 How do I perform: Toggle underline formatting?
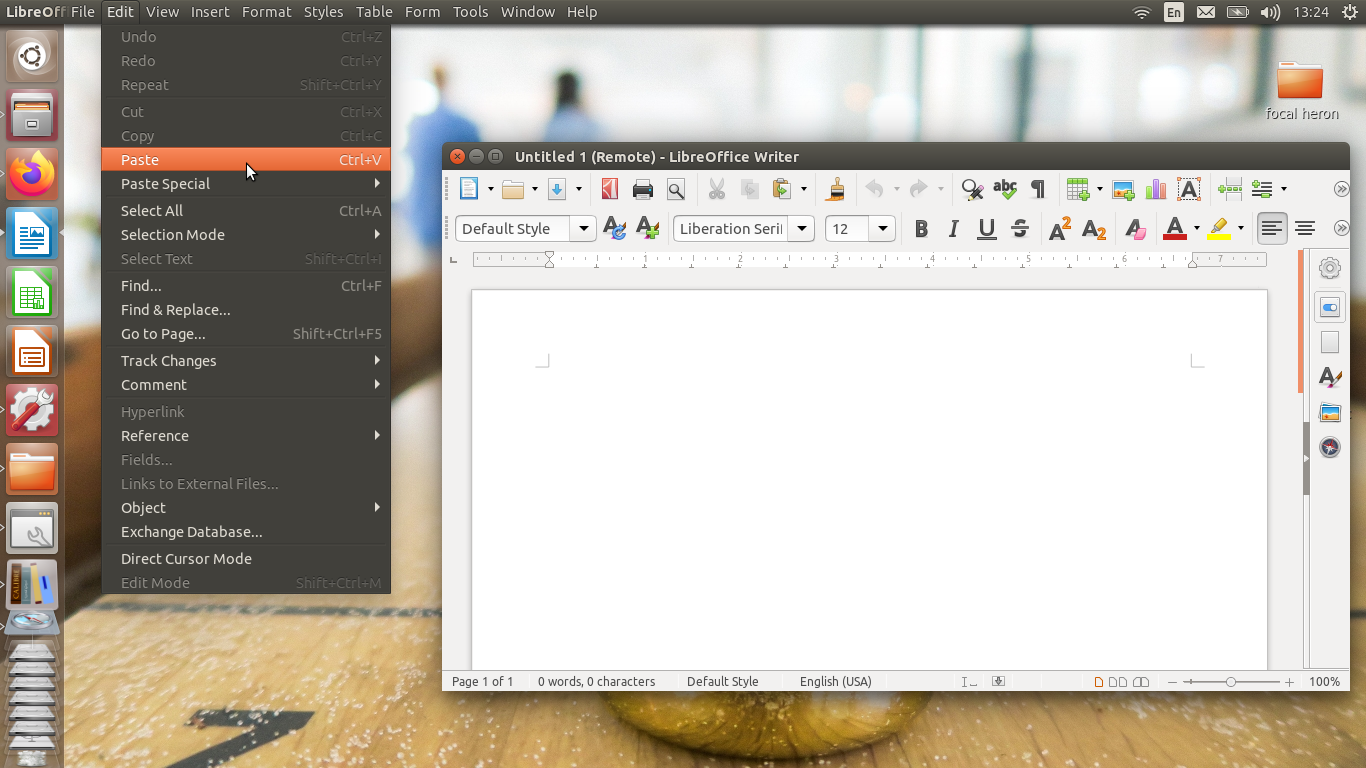coord(986,229)
